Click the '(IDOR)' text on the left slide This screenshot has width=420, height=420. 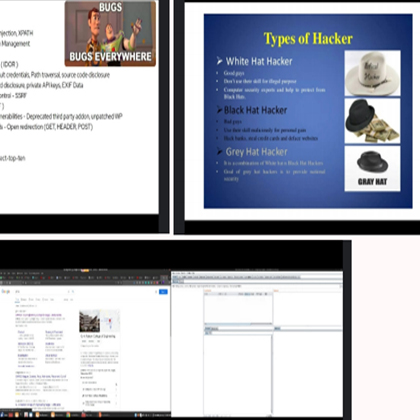coord(9,64)
